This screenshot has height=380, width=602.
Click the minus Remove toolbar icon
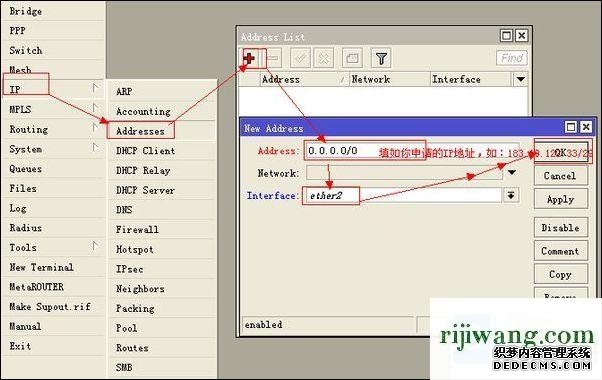273,58
